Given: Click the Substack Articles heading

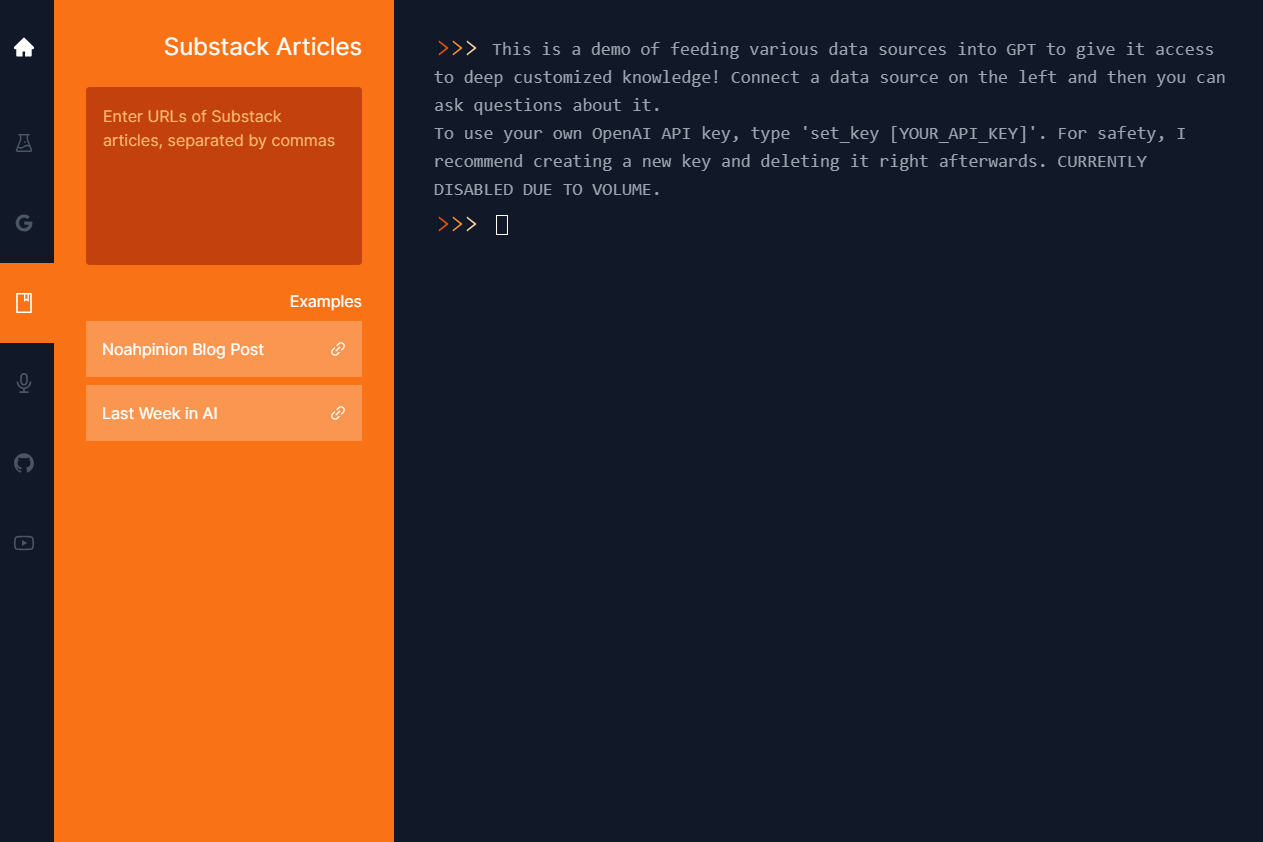Looking at the screenshot, I should pos(263,47).
